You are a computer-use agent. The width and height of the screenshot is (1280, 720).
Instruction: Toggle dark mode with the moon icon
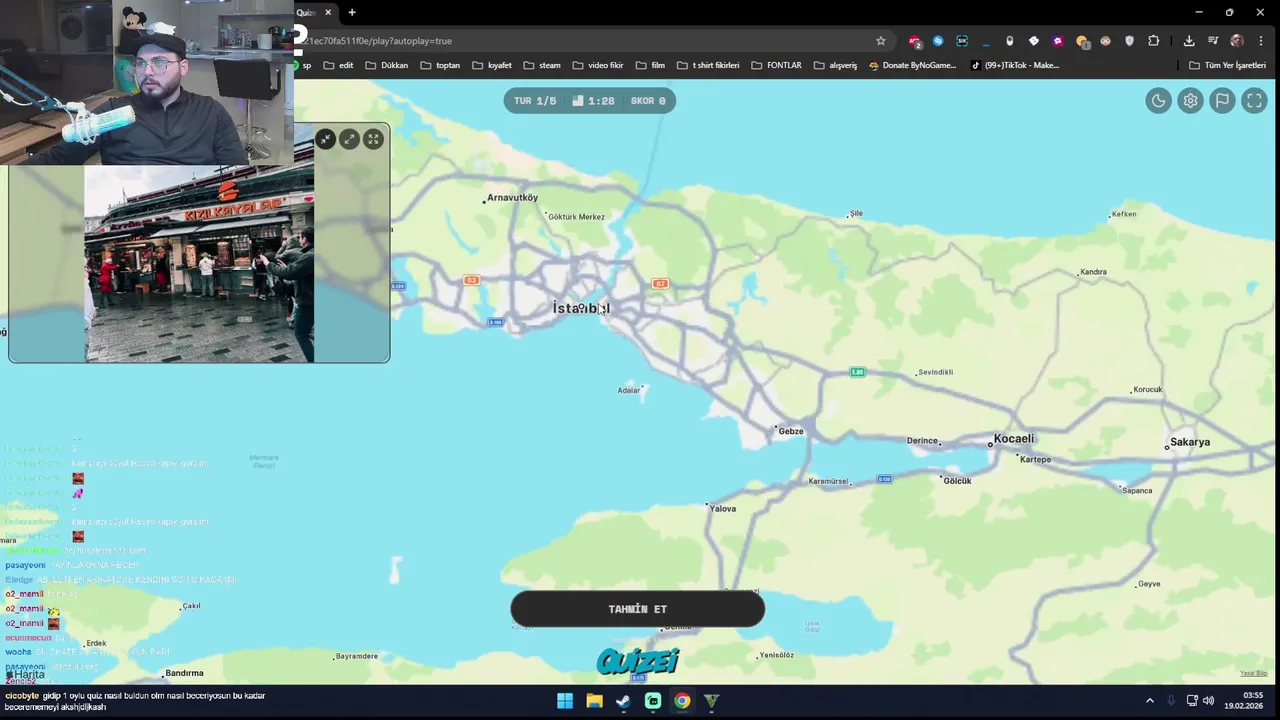(x=1158, y=101)
